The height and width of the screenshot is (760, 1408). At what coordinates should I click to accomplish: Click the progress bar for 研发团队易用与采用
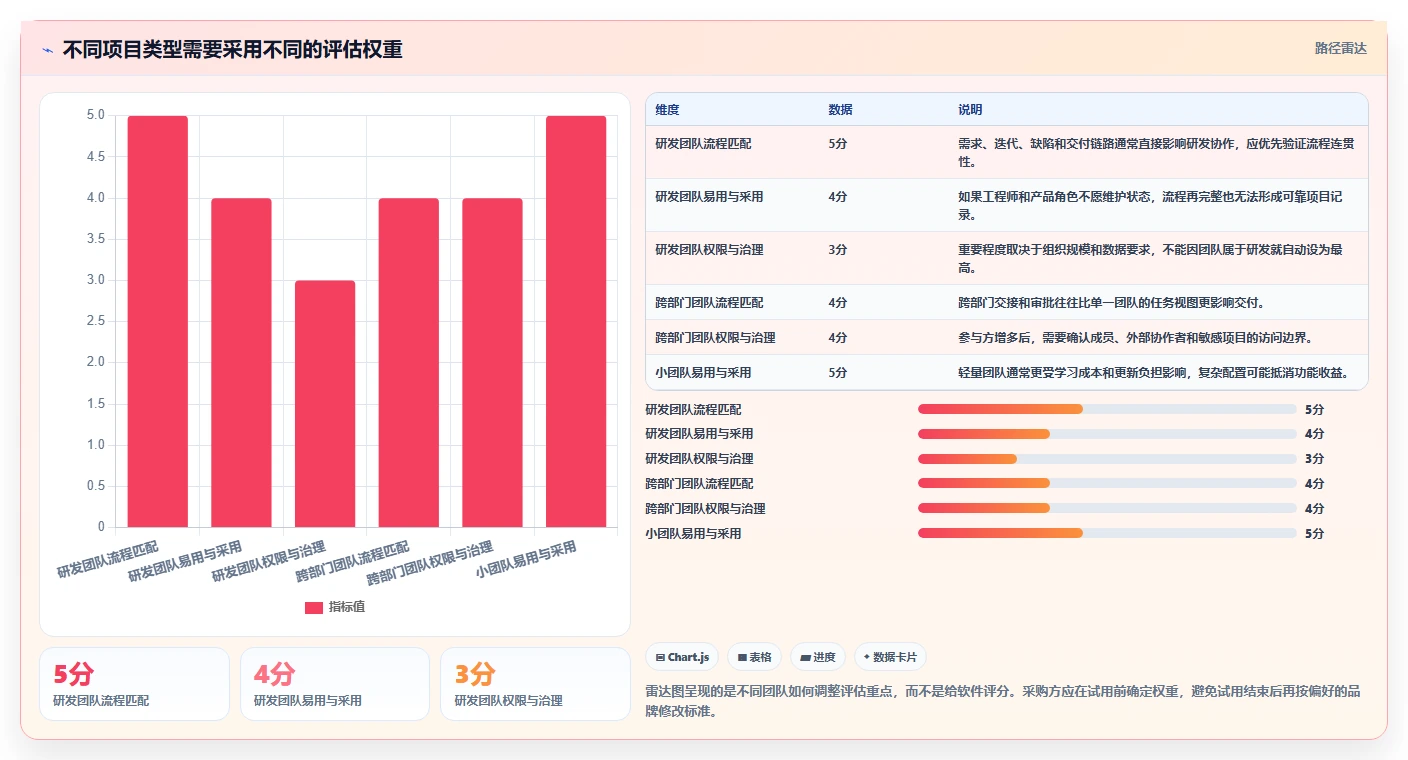pos(1107,434)
